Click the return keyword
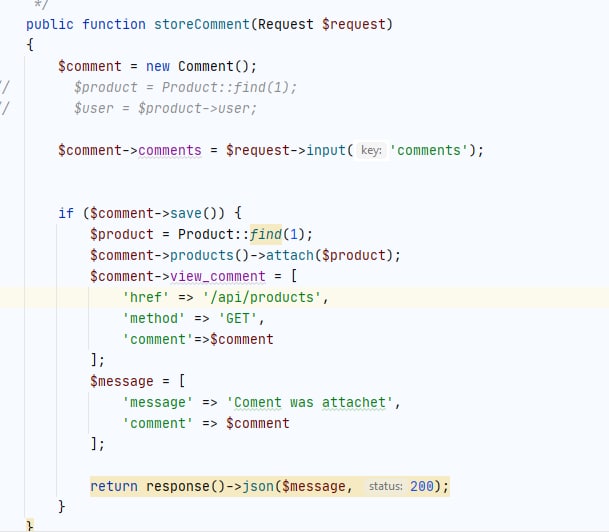Image resolution: width=609 pixels, height=532 pixels. coord(114,486)
